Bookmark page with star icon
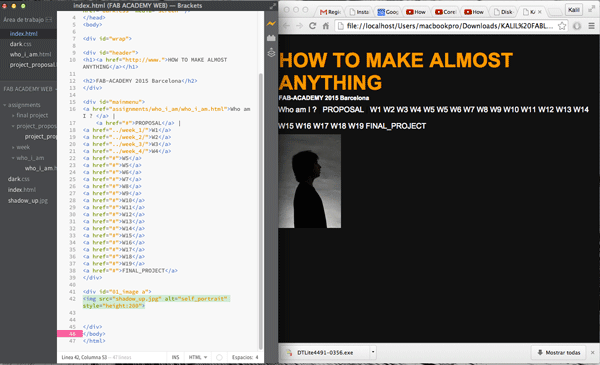 tap(562, 26)
